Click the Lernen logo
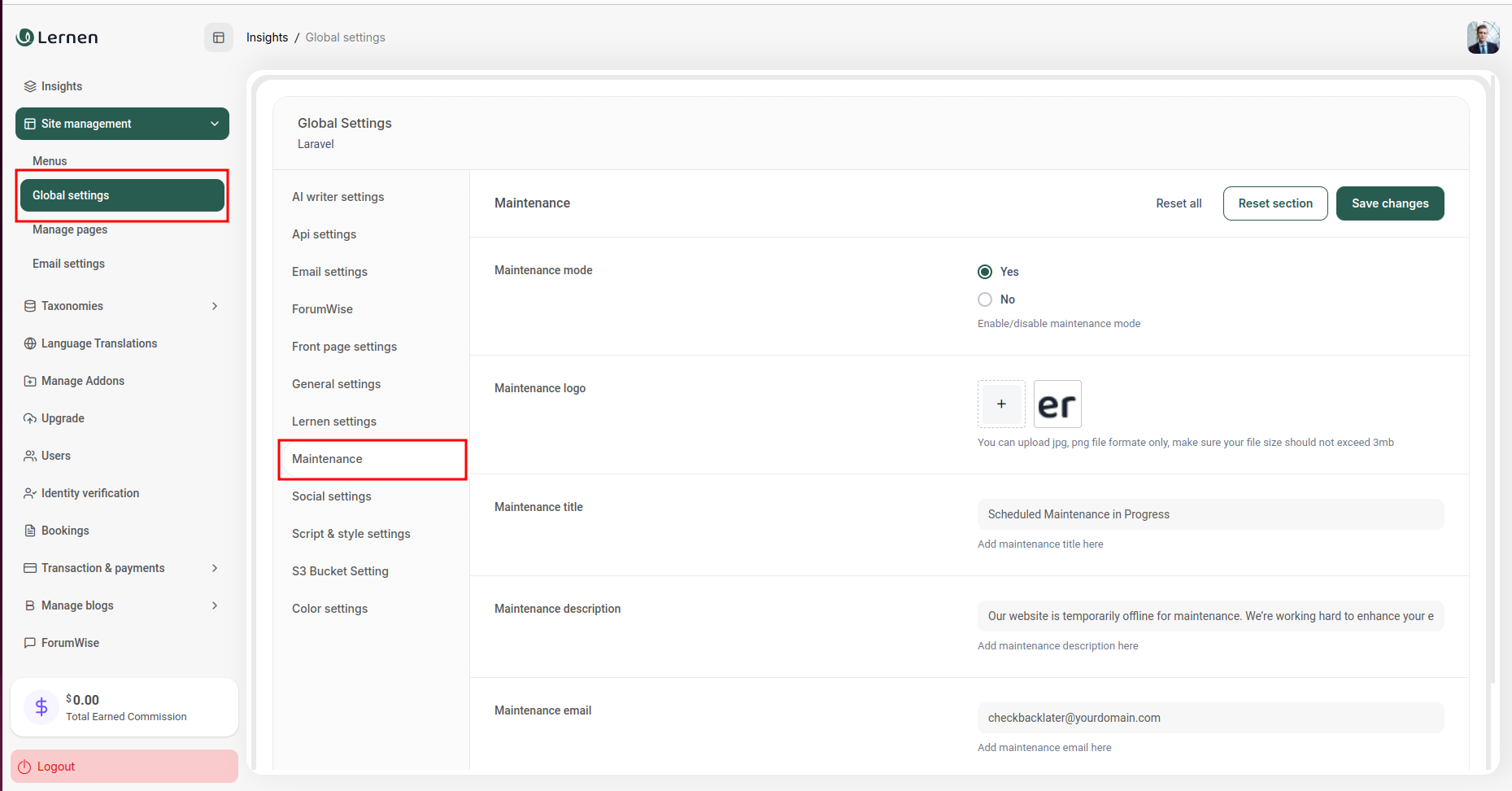Screen dimensions: 1512x791 [58, 37]
